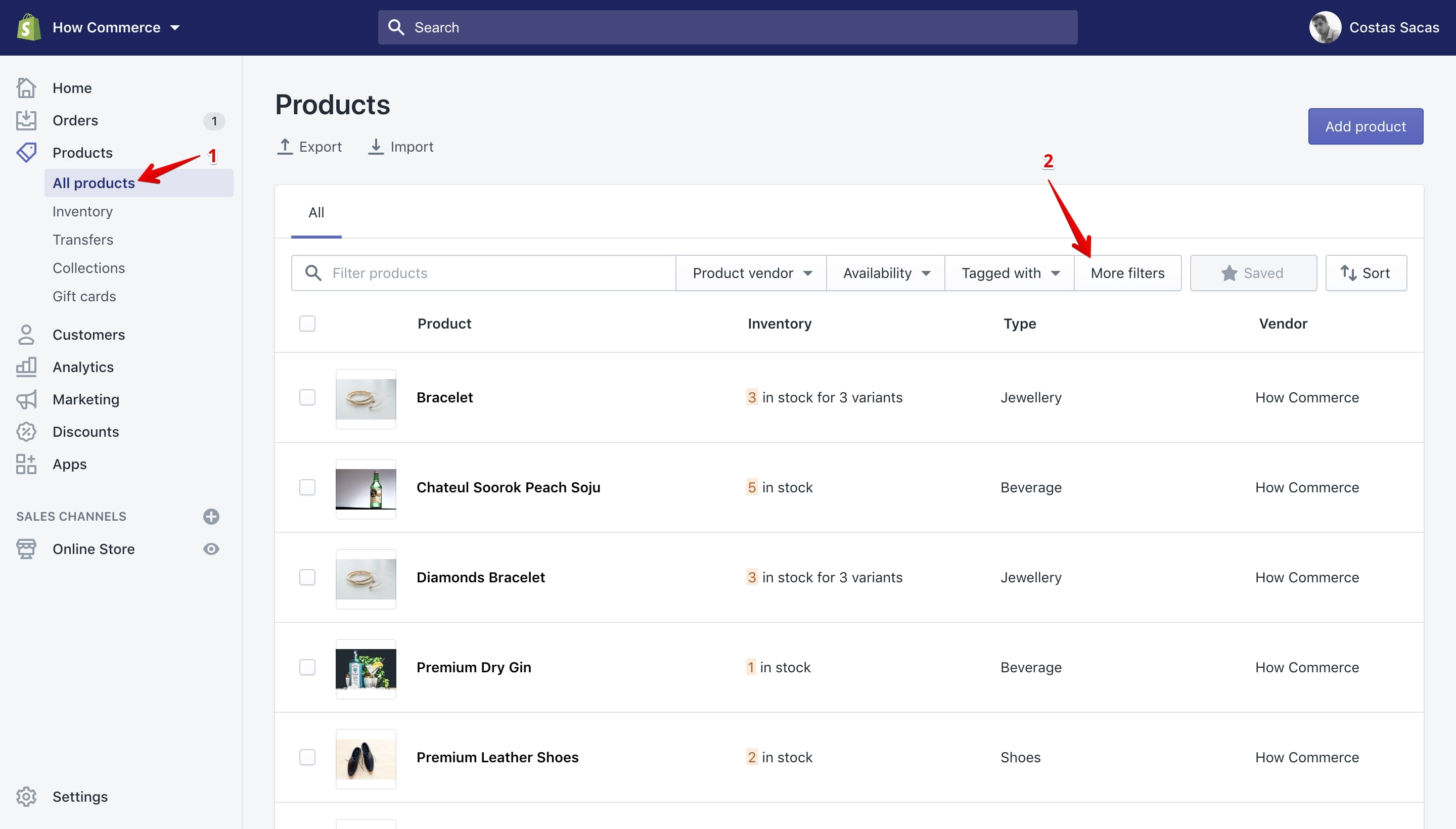Click the Import link

400,146
